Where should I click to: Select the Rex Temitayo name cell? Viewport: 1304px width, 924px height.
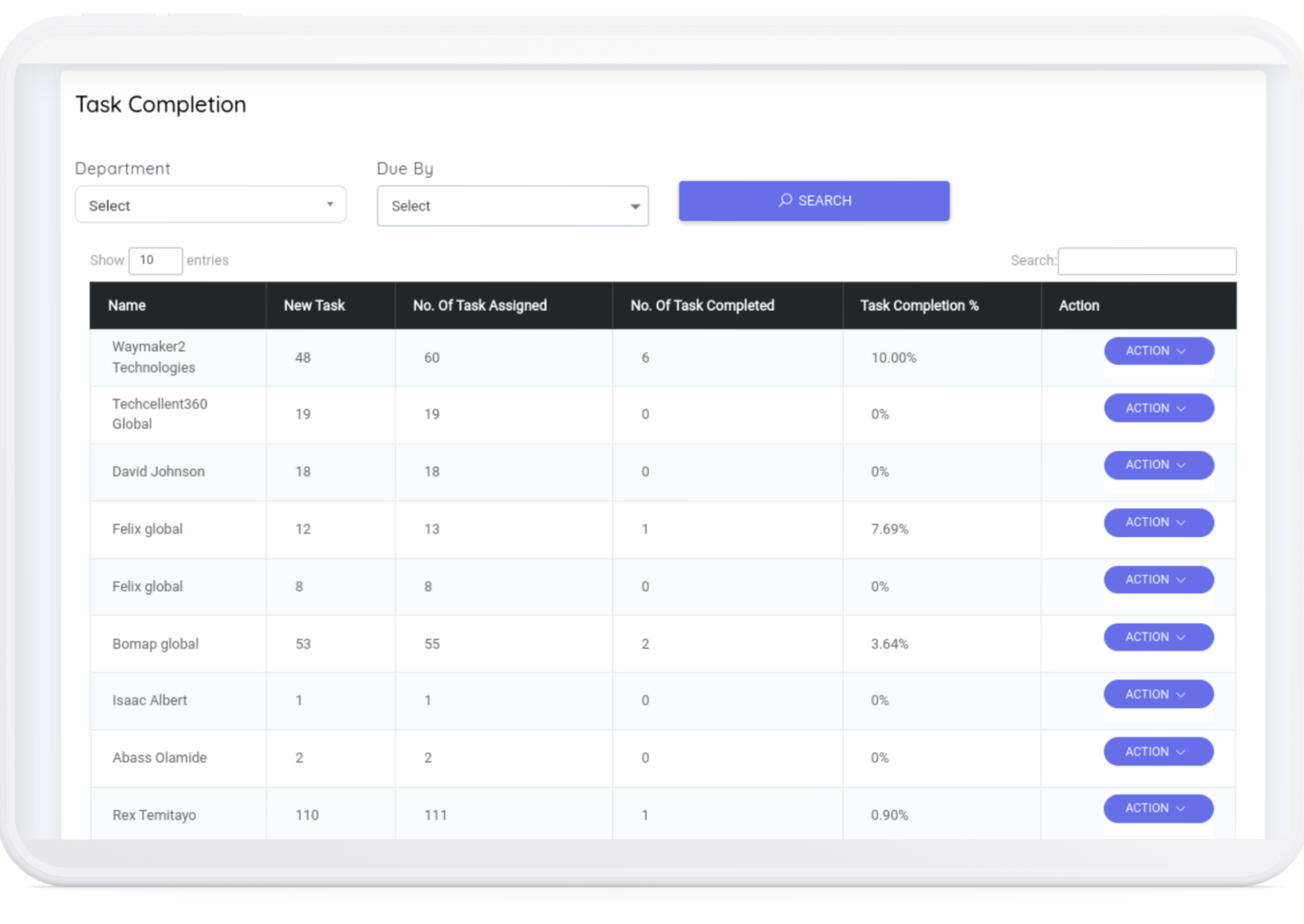point(154,815)
